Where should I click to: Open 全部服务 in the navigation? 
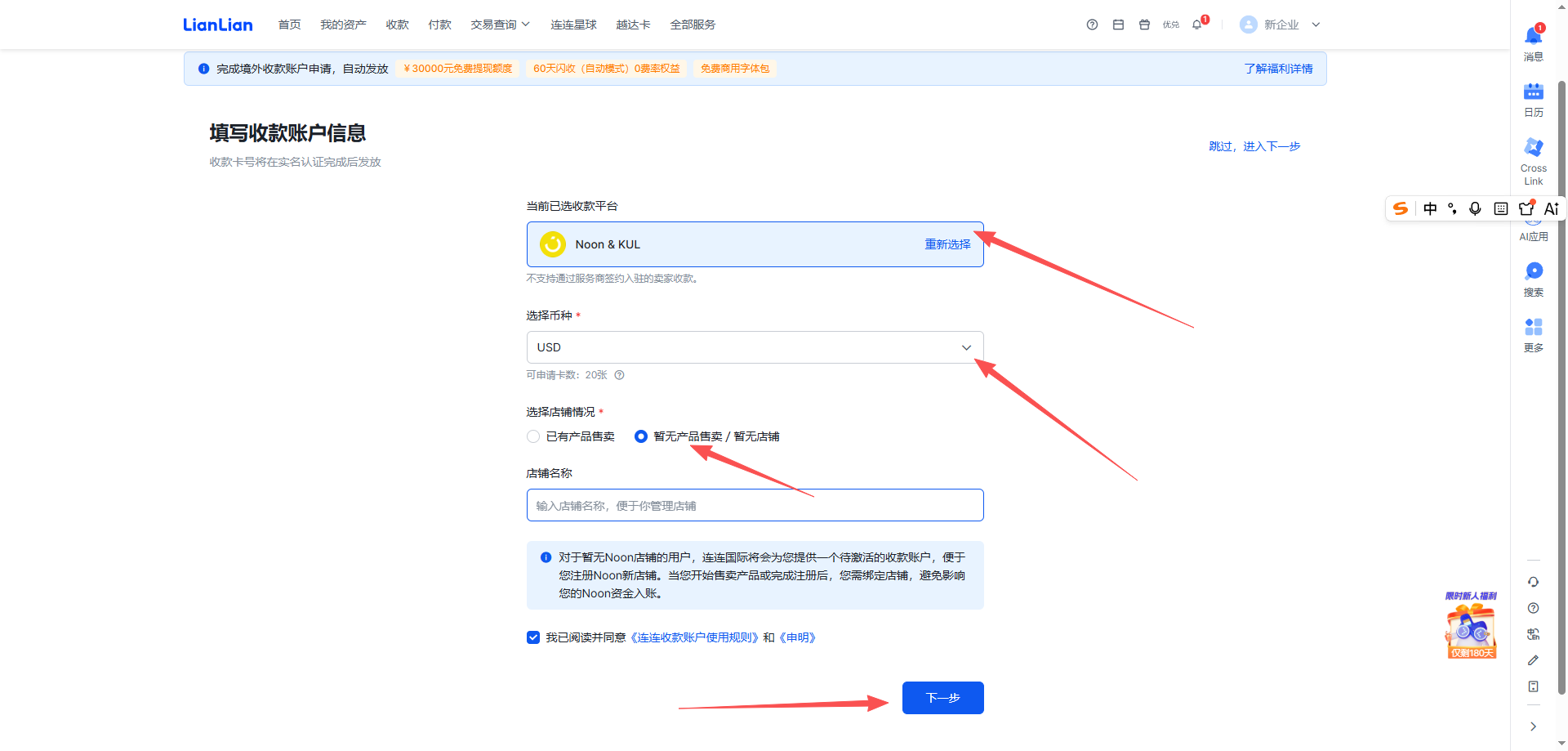coord(693,25)
